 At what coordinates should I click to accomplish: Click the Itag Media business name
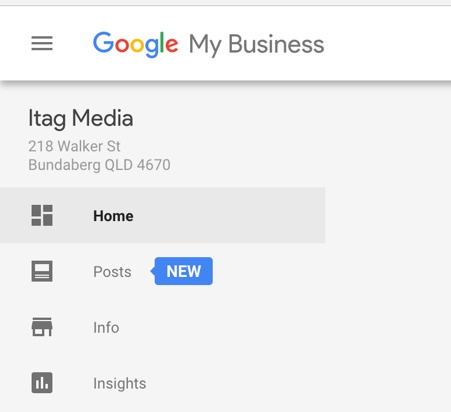(81, 119)
